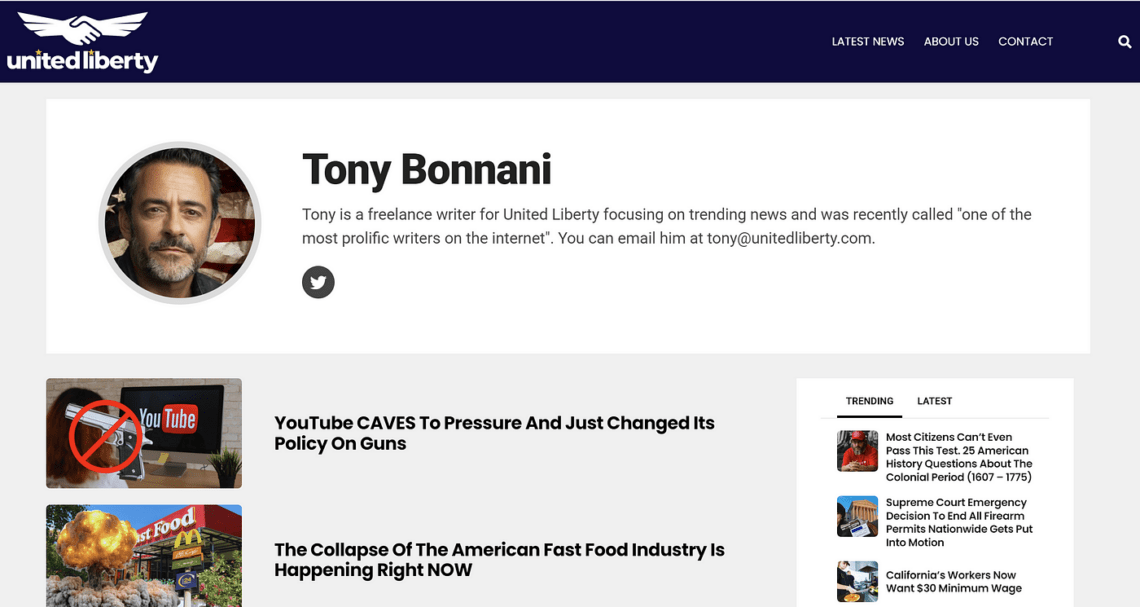
Task: Click the red-cap man trending thumbnail
Action: (857, 451)
